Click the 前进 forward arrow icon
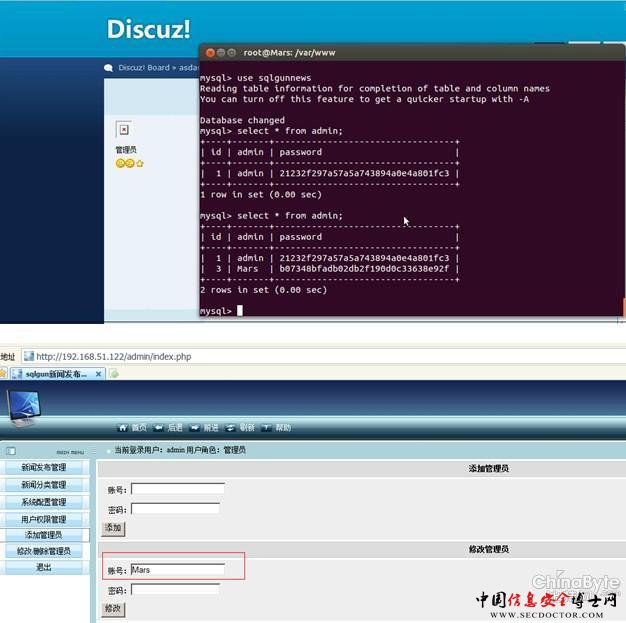Image resolution: width=626 pixels, height=623 pixels. tap(194, 428)
